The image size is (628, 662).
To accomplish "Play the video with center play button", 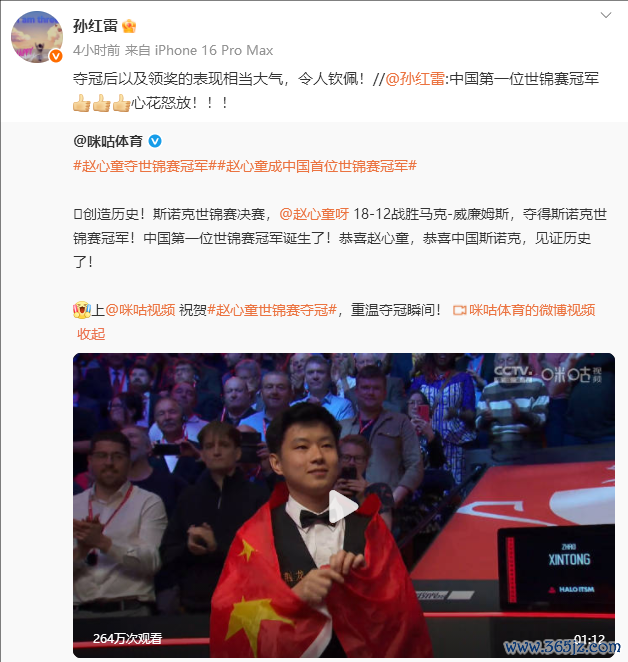I will click(343, 506).
